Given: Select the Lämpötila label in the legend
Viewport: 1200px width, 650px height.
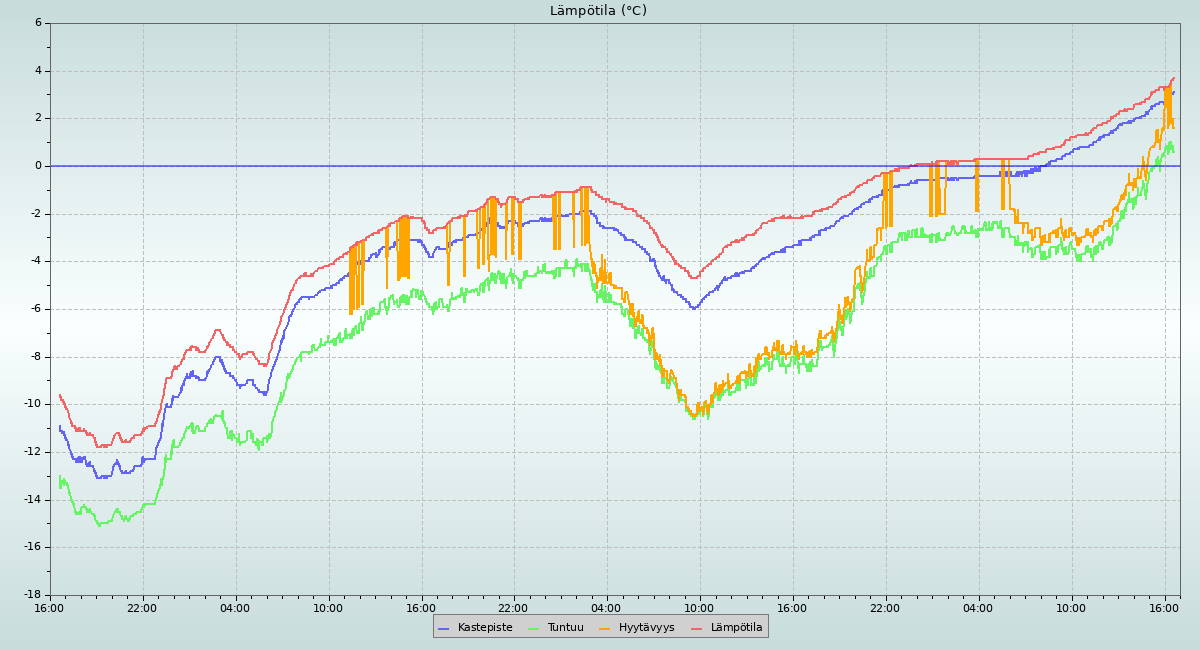Looking at the screenshot, I should pyautogui.click(x=736, y=627).
